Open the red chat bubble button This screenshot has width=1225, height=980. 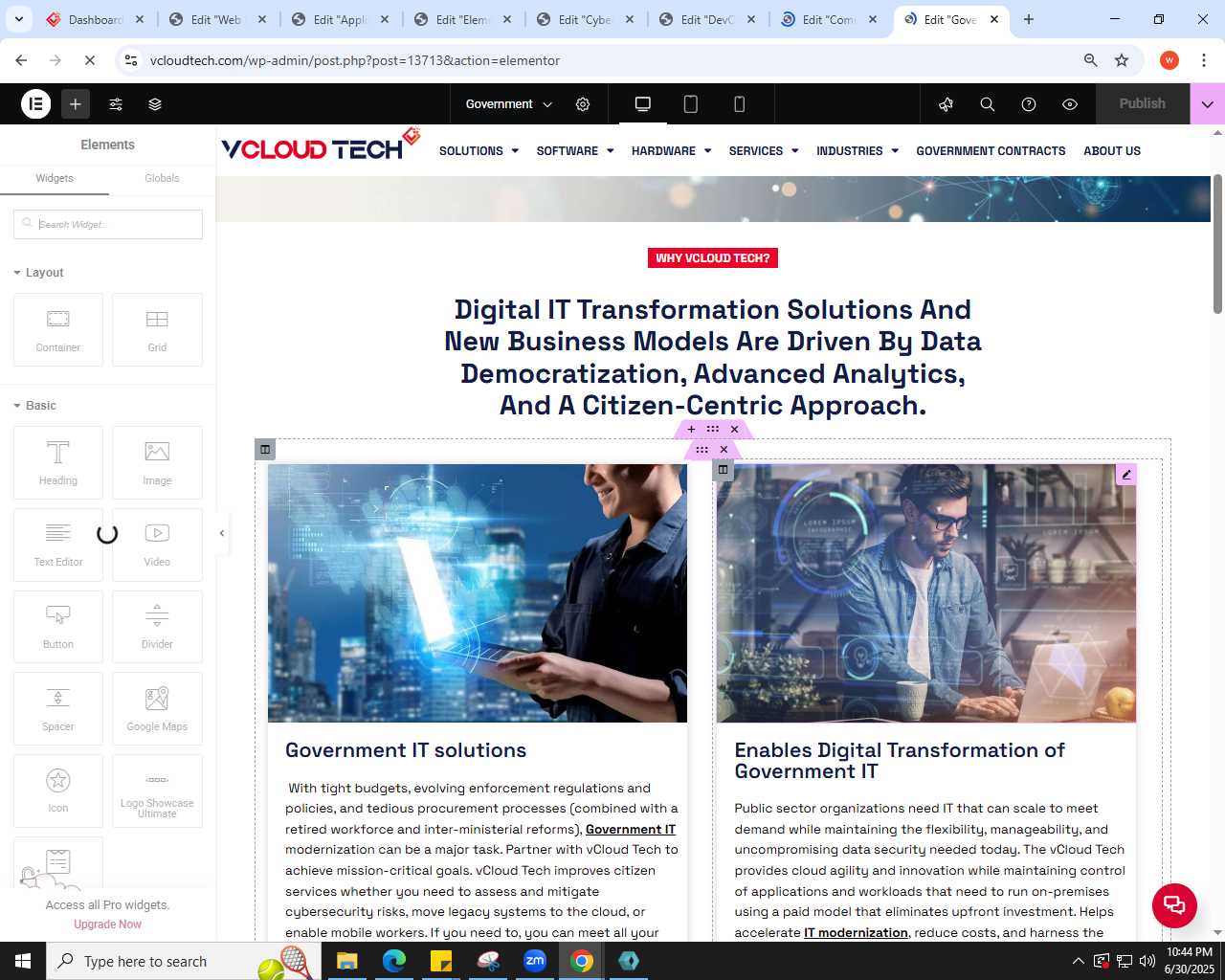click(1174, 905)
